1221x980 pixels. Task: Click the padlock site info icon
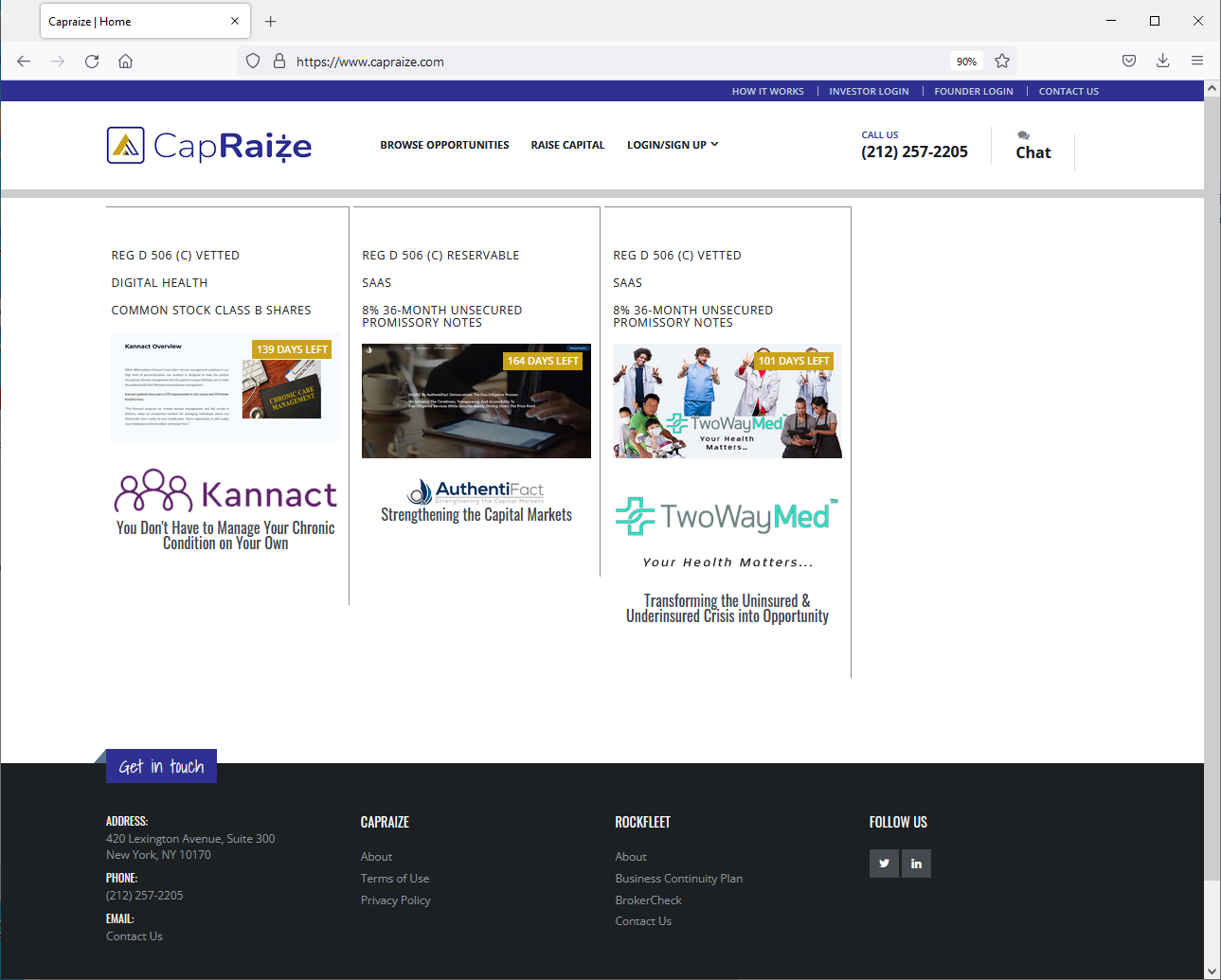click(279, 62)
